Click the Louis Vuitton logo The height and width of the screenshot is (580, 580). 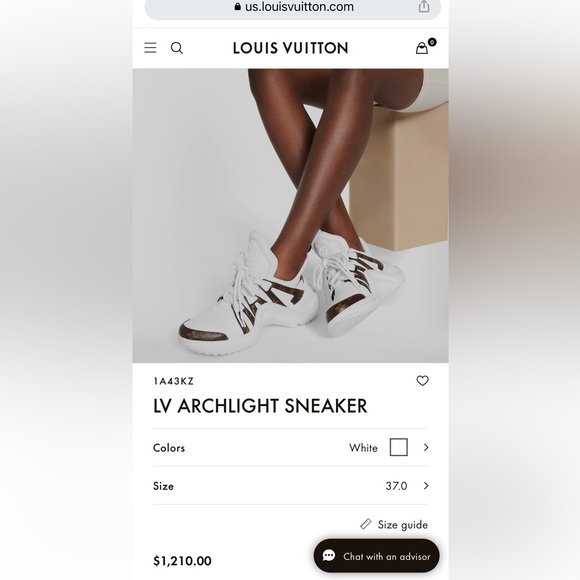pyautogui.click(x=290, y=48)
